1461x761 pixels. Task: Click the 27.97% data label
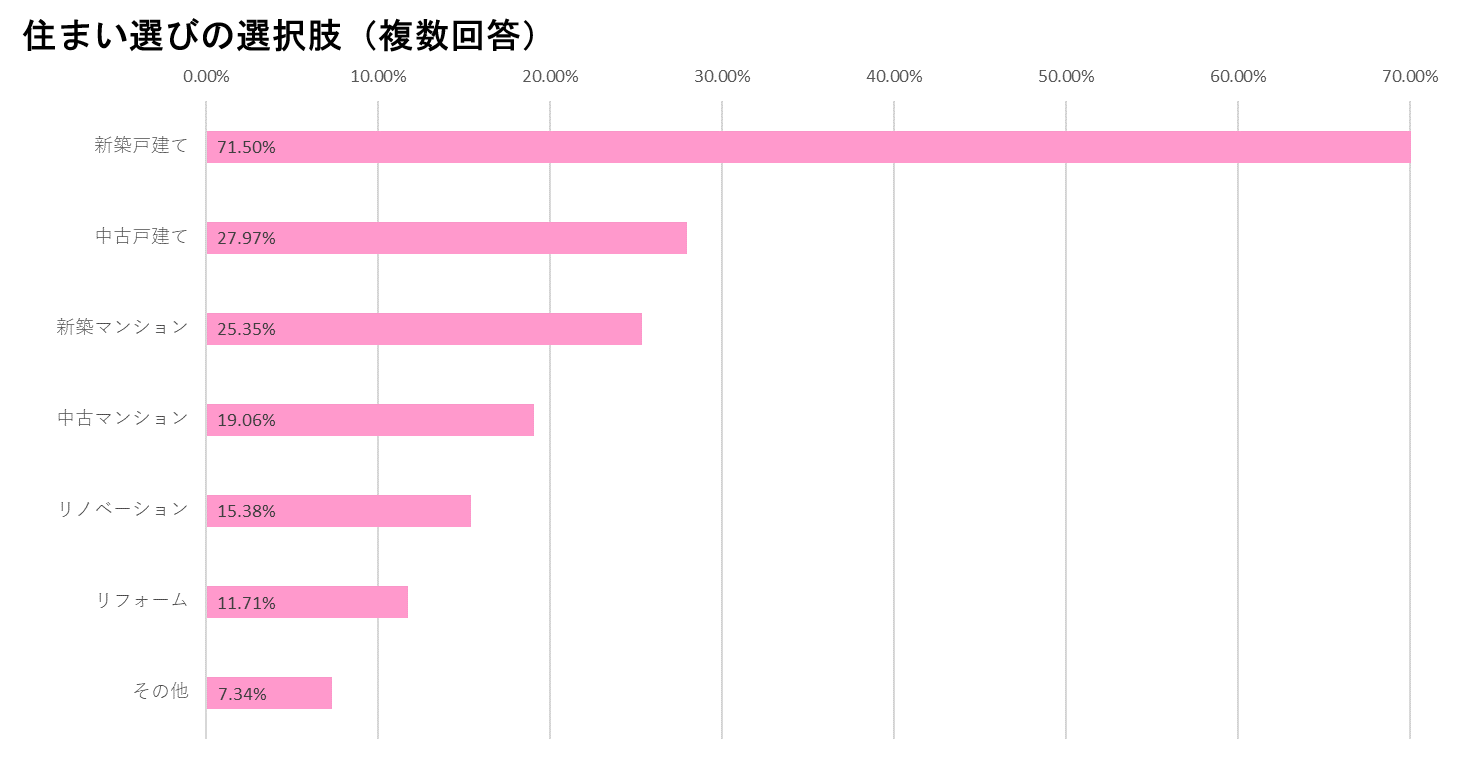point(247,238)
